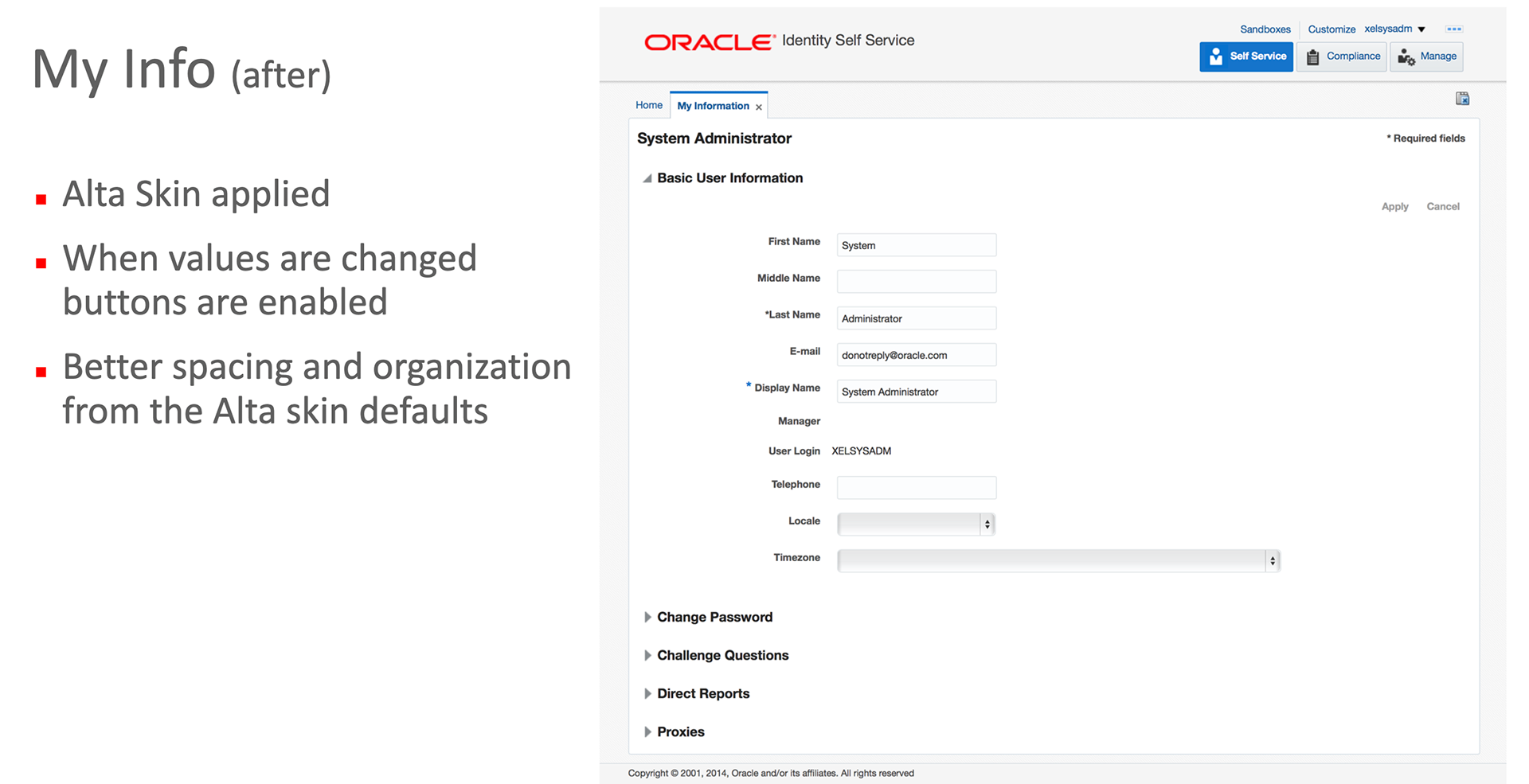Open the Manage section
1529x784 pixels.
click(1427, 57)
